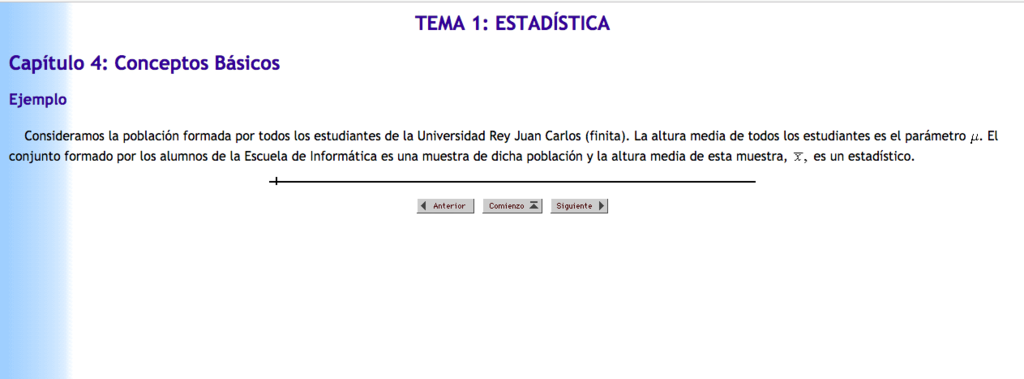Return to start with Comienzo button
This screenshot has width=1024, height=379.
[513, 206]
